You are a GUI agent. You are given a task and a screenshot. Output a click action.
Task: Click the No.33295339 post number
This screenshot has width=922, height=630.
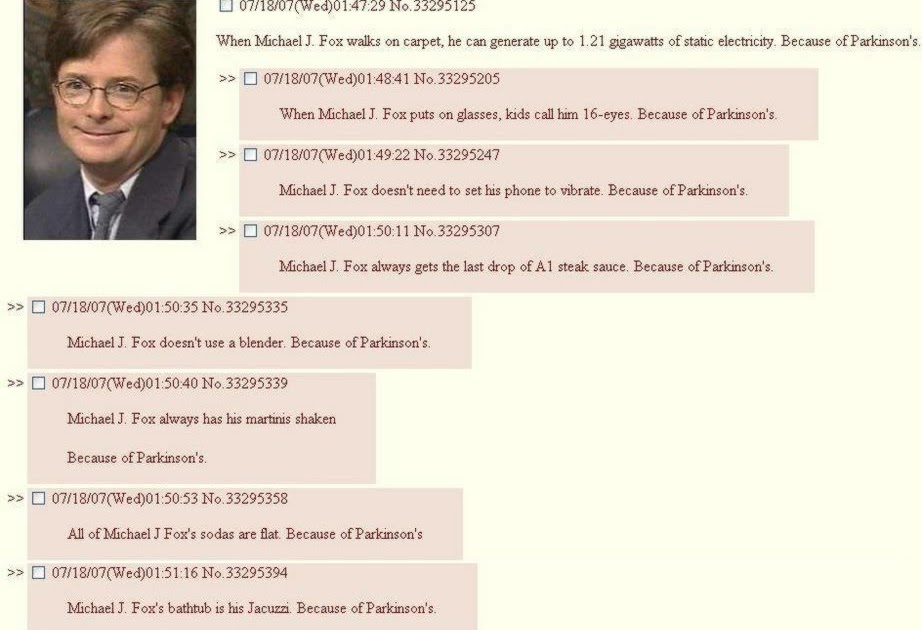245,384
